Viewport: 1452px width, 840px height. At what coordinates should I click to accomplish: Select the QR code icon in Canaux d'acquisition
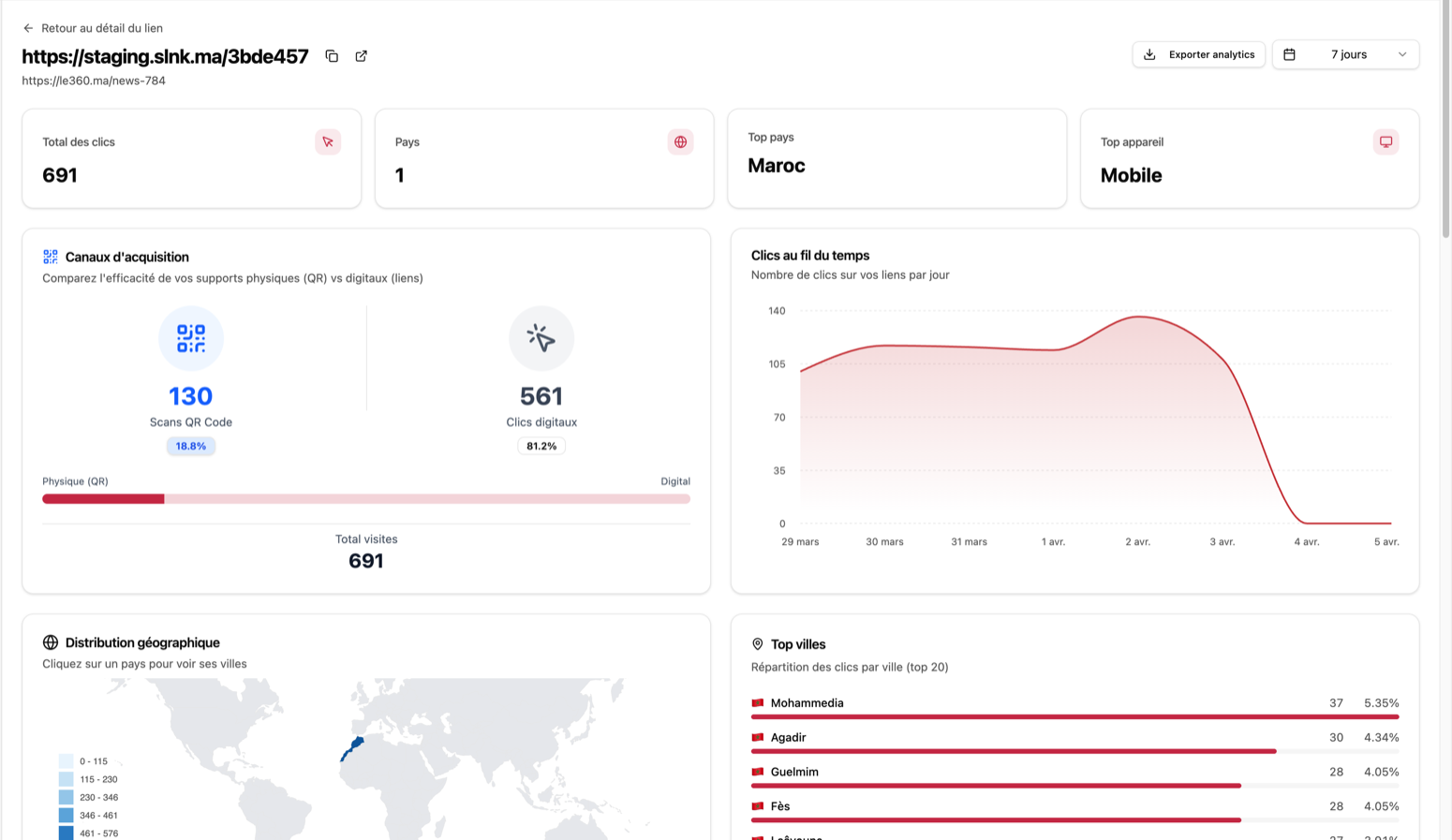(190, 338)
